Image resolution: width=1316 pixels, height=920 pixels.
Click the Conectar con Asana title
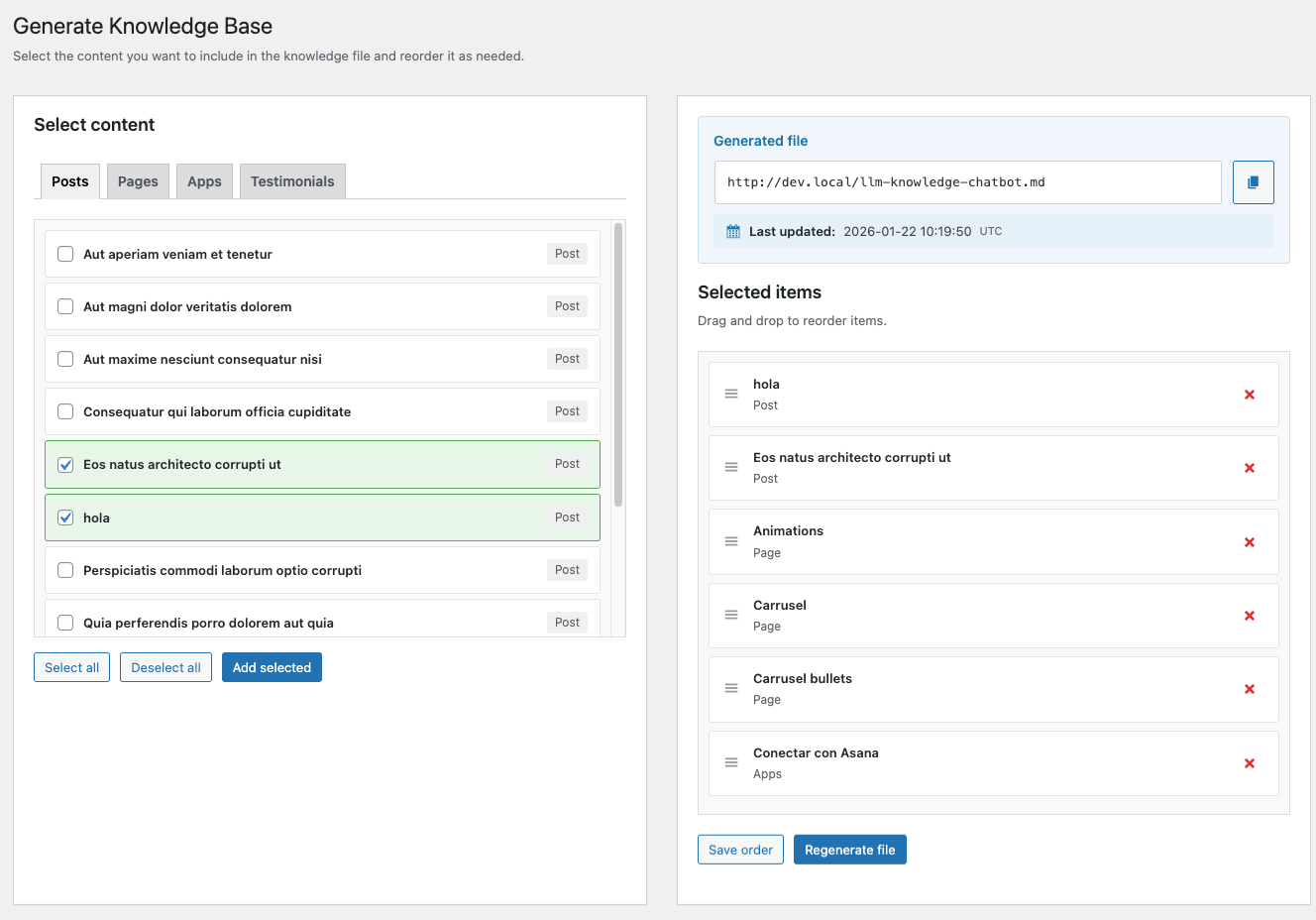(x=816, y=753)
